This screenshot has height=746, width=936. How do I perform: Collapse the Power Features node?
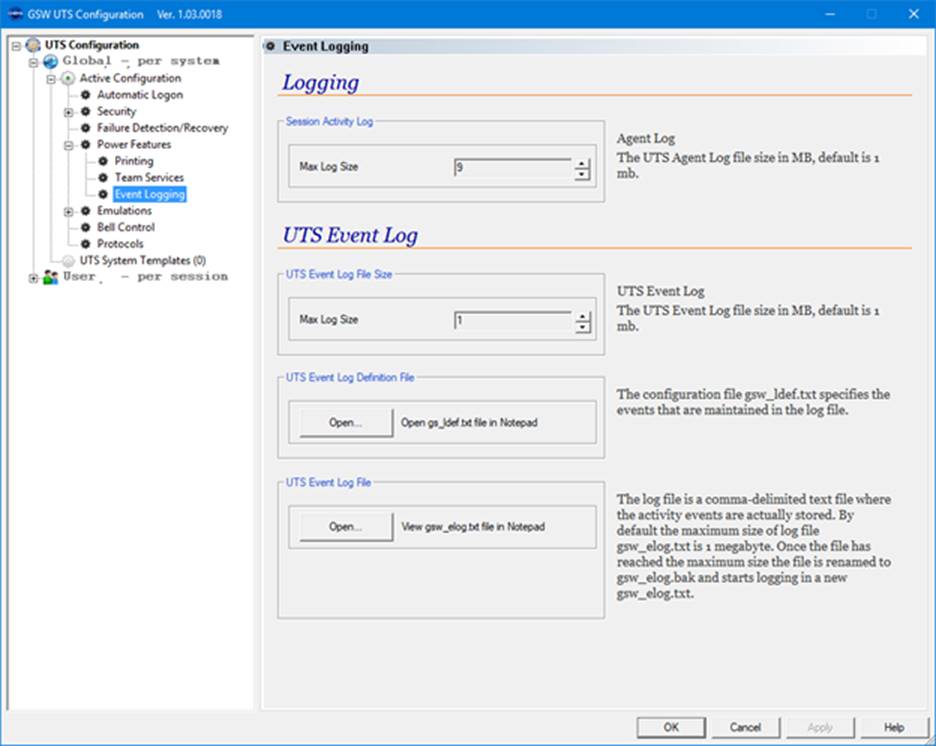tap(69, 145)
